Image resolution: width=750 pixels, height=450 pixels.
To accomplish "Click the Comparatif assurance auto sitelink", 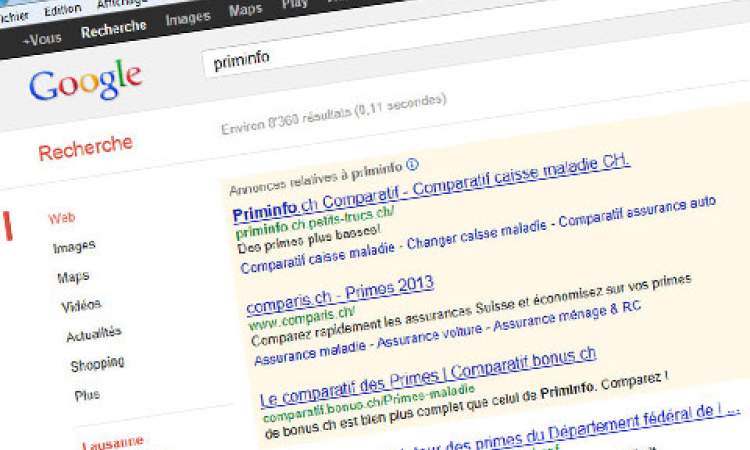I will point(637,210).
